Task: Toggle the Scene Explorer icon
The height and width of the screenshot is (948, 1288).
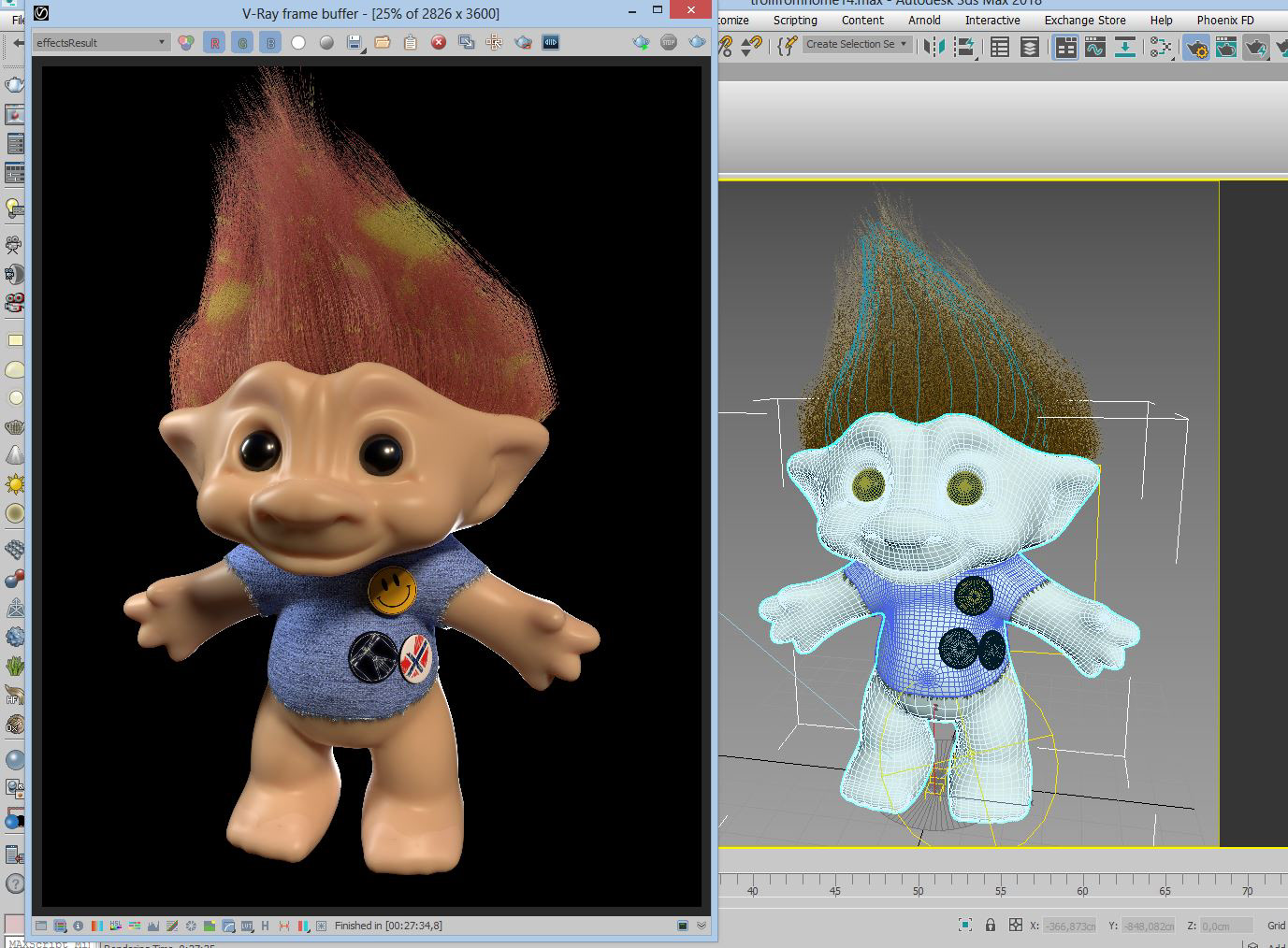Action: click(x=1000, y=46)
